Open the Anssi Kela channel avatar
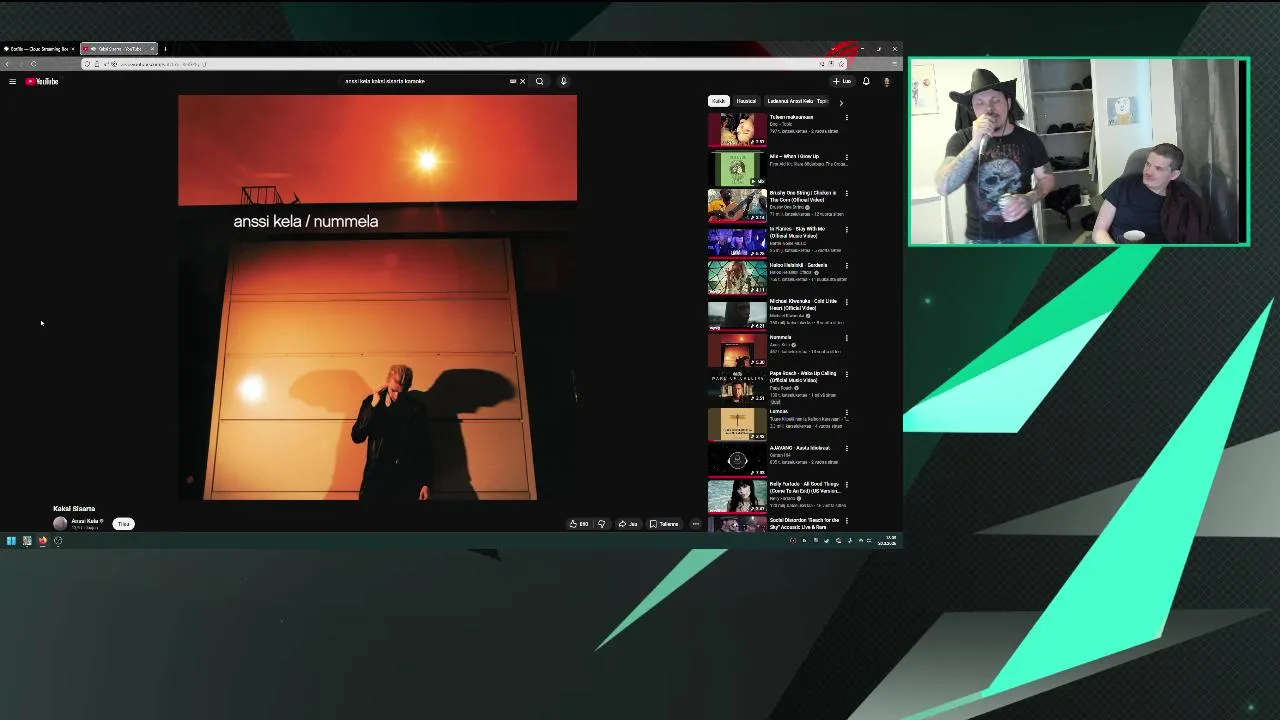Viewport: 1280px width, 720px height. (x=60, y=523)
